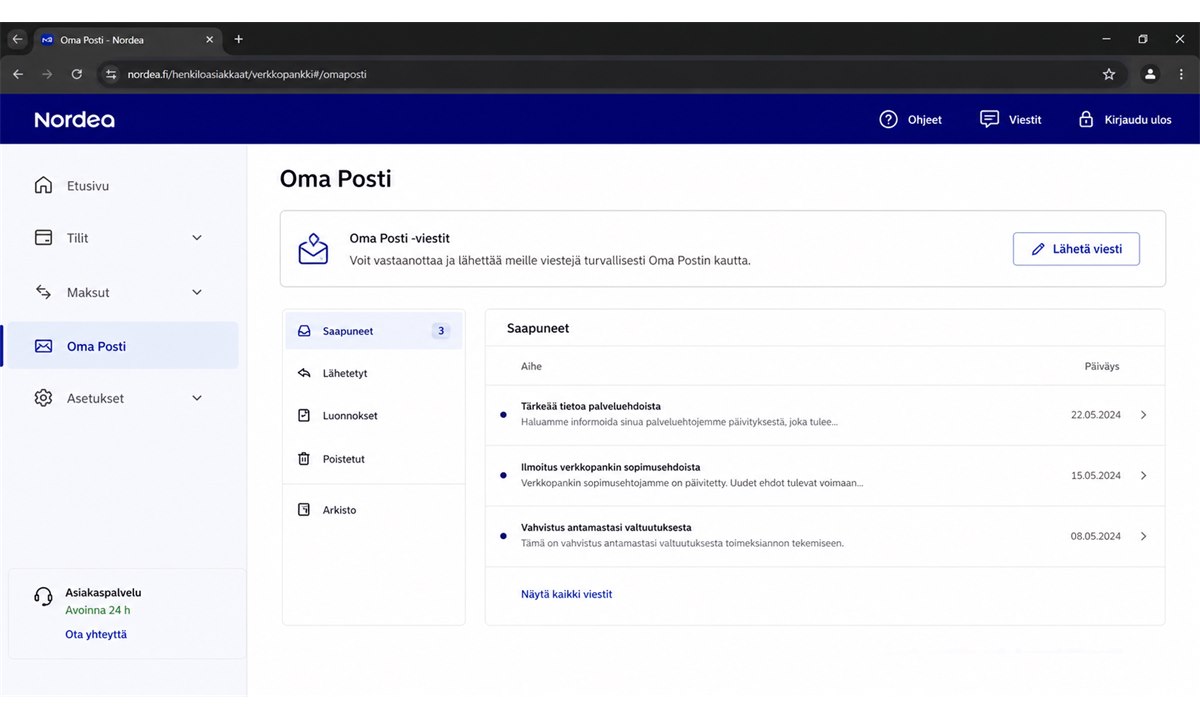Open Chrome three-dot menu
The height and width of the screenshot is (720, 1200).
tap(1181, 74)
